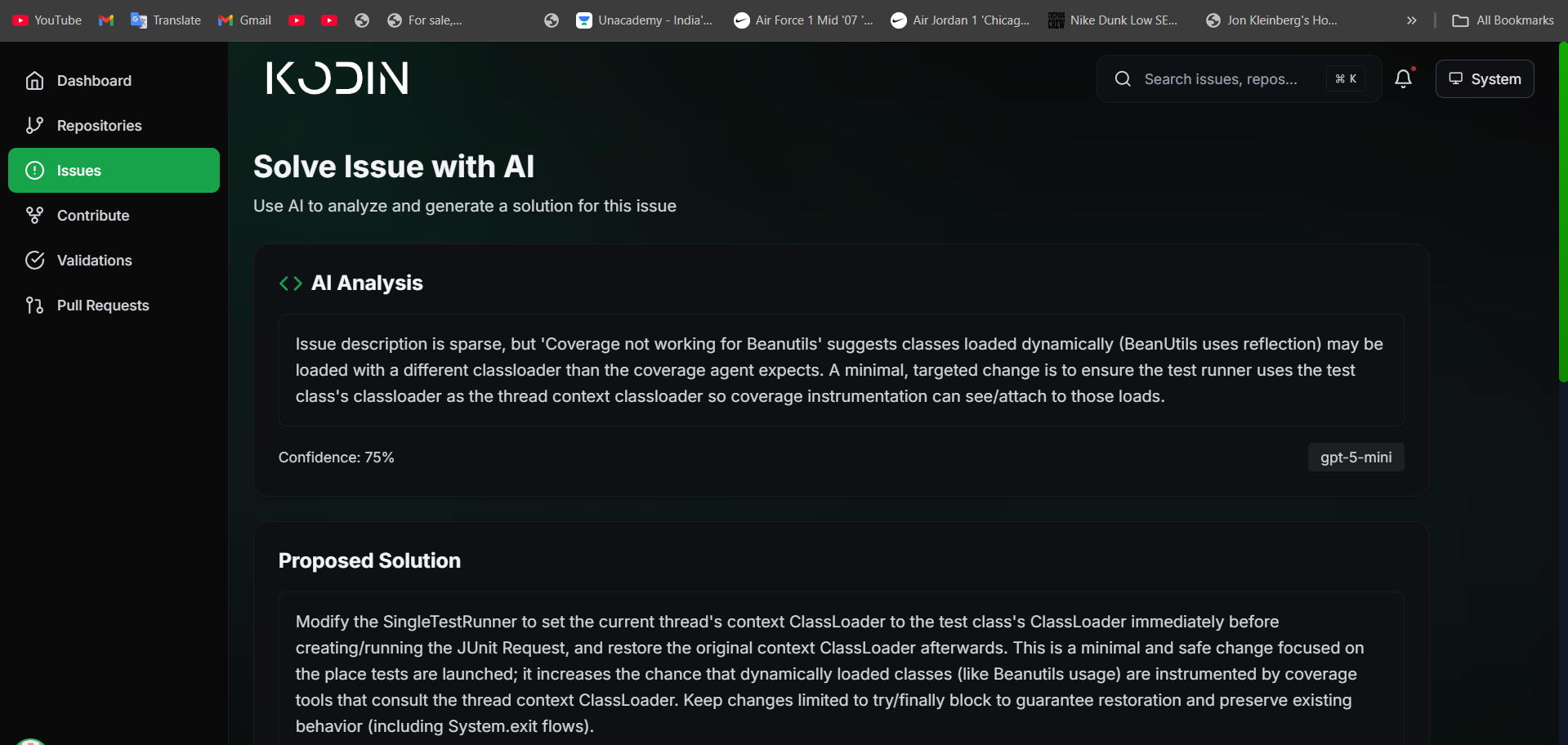Click the ⌘ K shortcut badge
This screenshot has height=745, width=1568.
1346,78
